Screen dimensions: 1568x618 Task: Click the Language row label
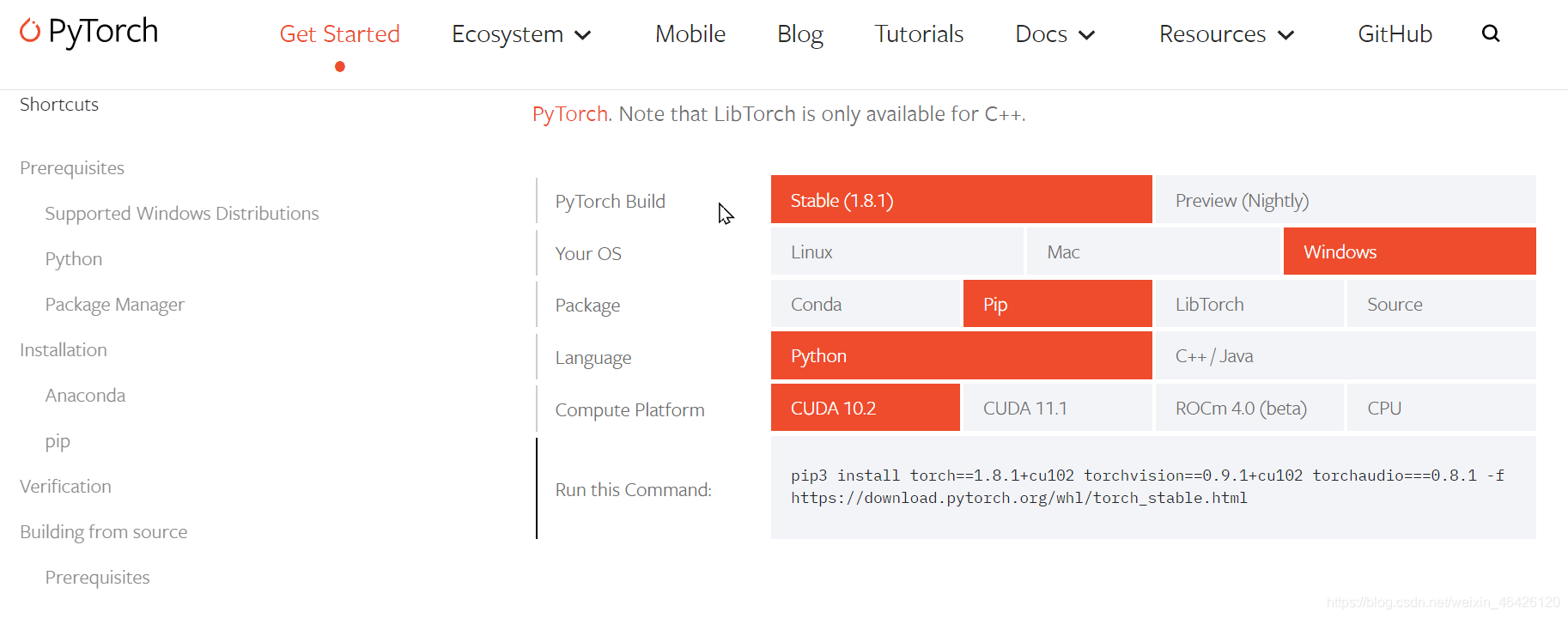pos(593,358)
